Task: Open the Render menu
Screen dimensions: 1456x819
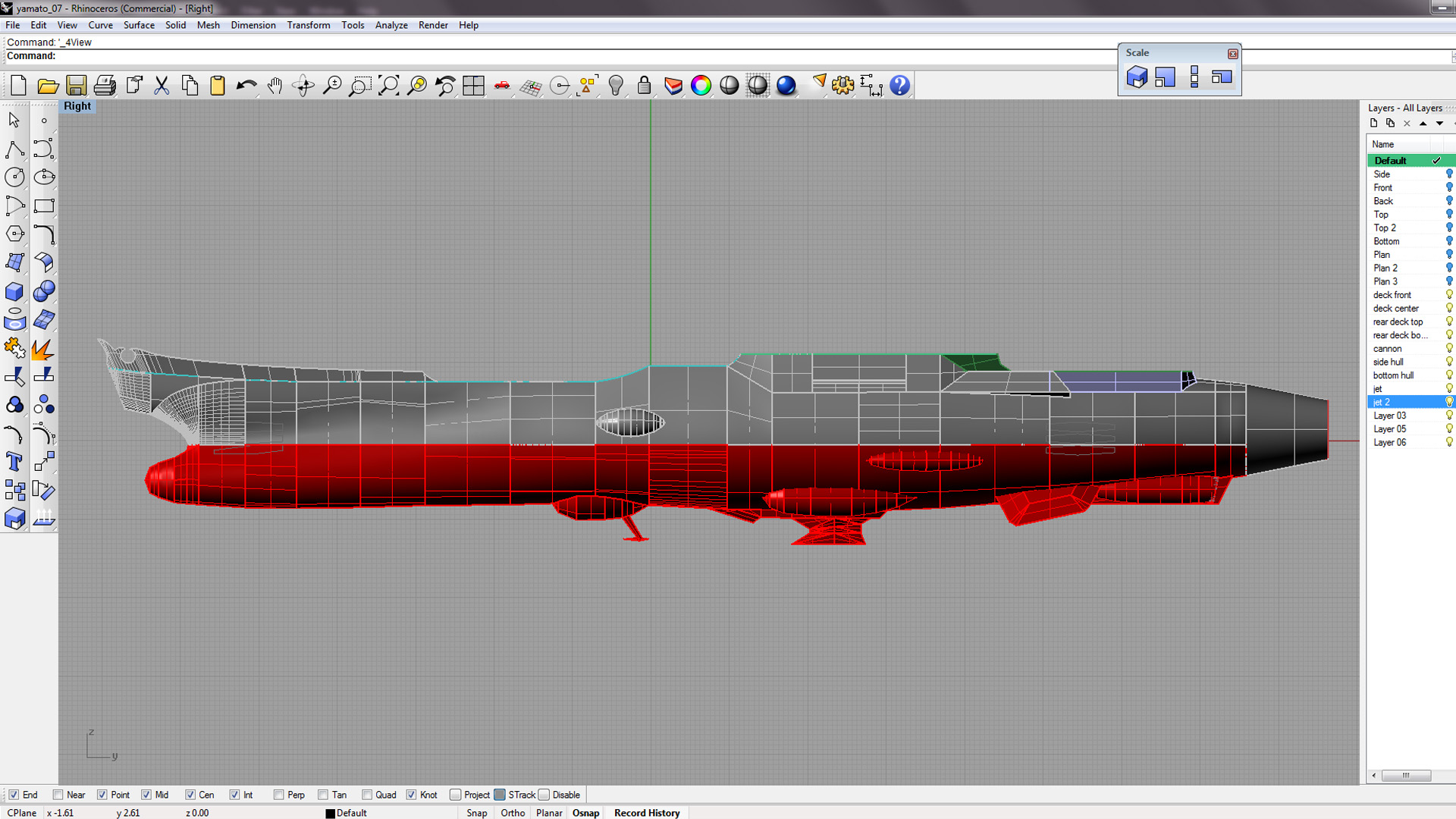Action: pos(433,25)
